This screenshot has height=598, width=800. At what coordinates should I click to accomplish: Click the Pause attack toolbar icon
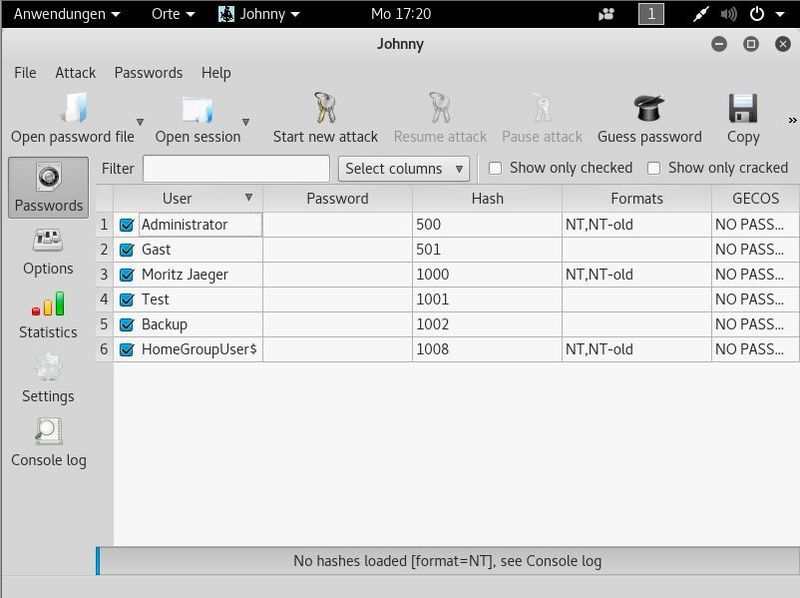[542, 108]
